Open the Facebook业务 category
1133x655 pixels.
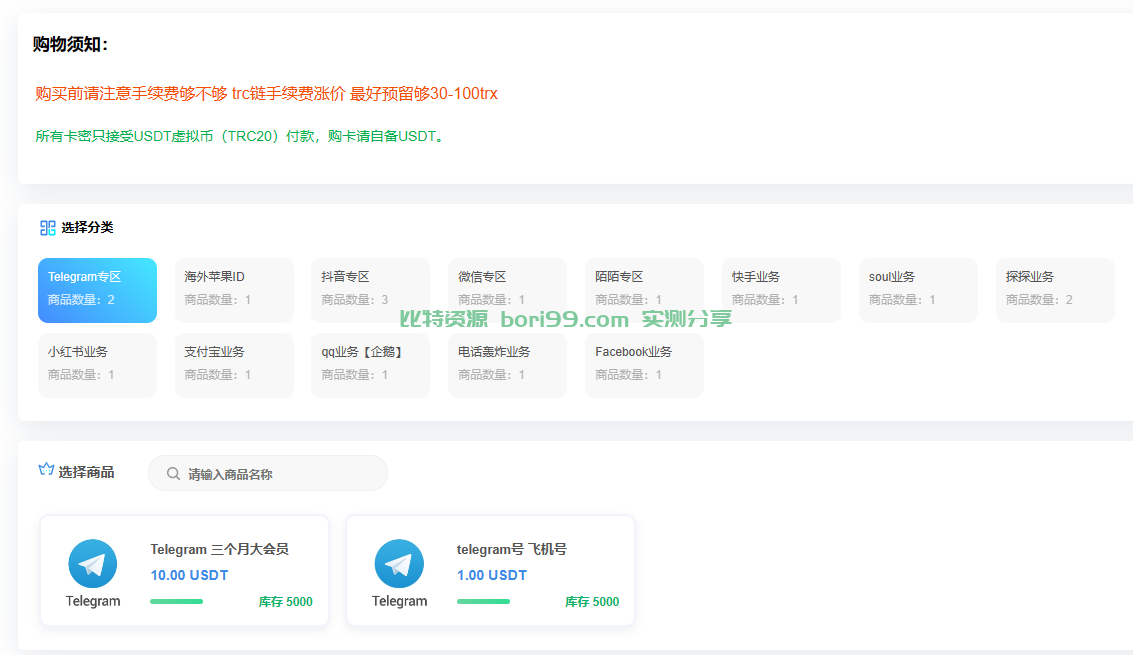[645, 365]
